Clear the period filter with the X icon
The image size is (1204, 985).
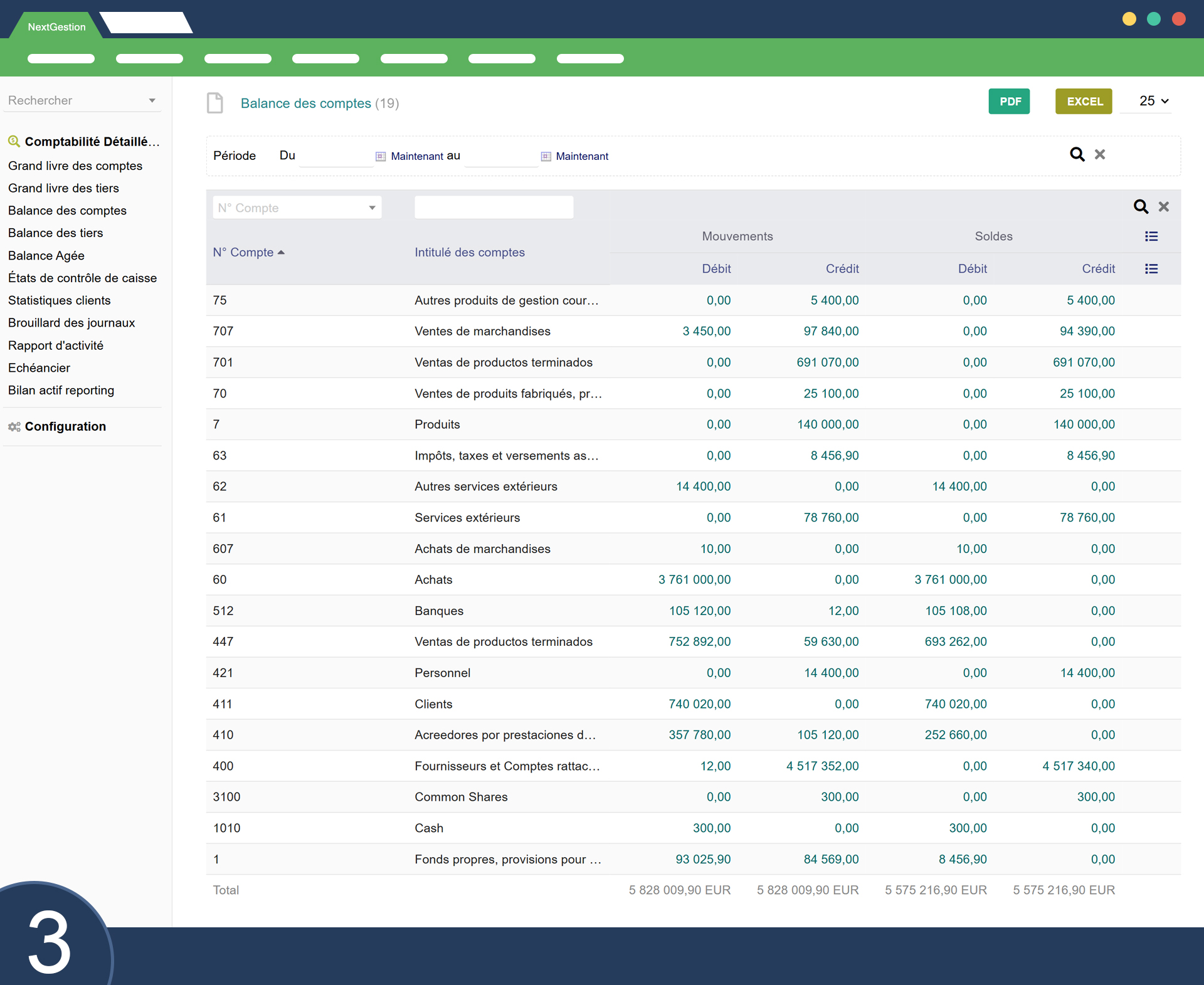click(x=1100, y=154)
